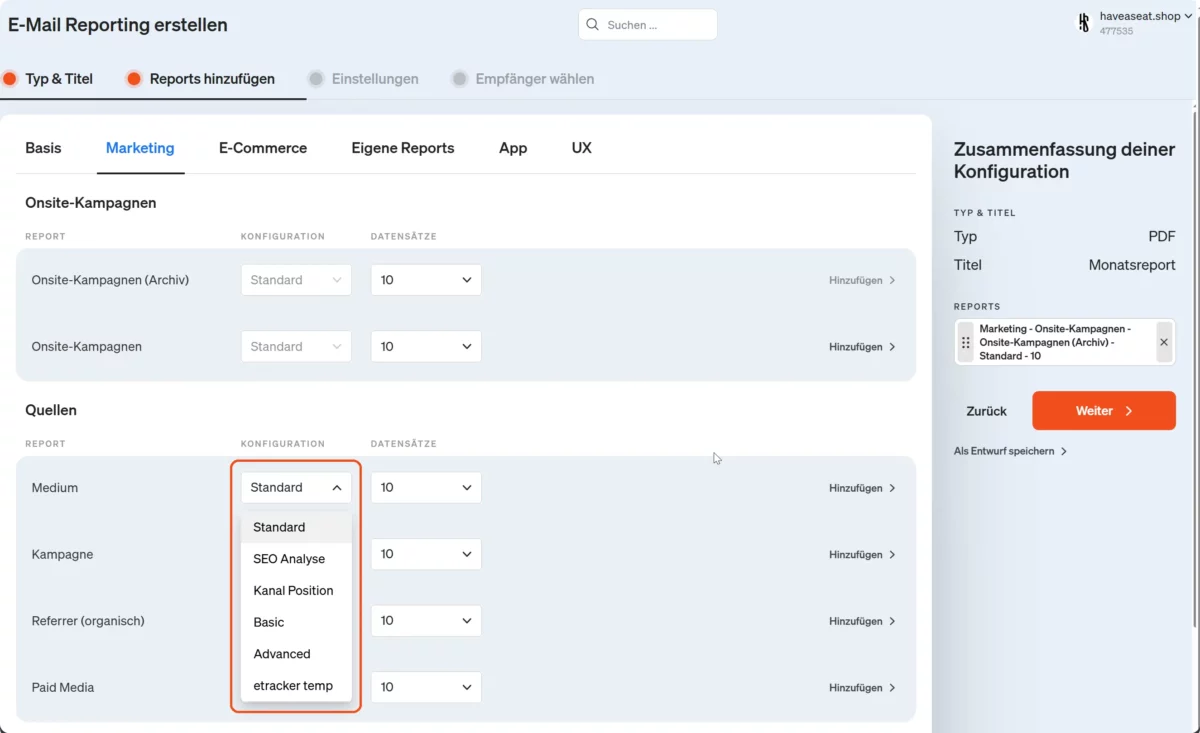1200x733 pixels.
Task: Add the Onsite-Kampagnen report via Hinzufügen
Action: 862,347
